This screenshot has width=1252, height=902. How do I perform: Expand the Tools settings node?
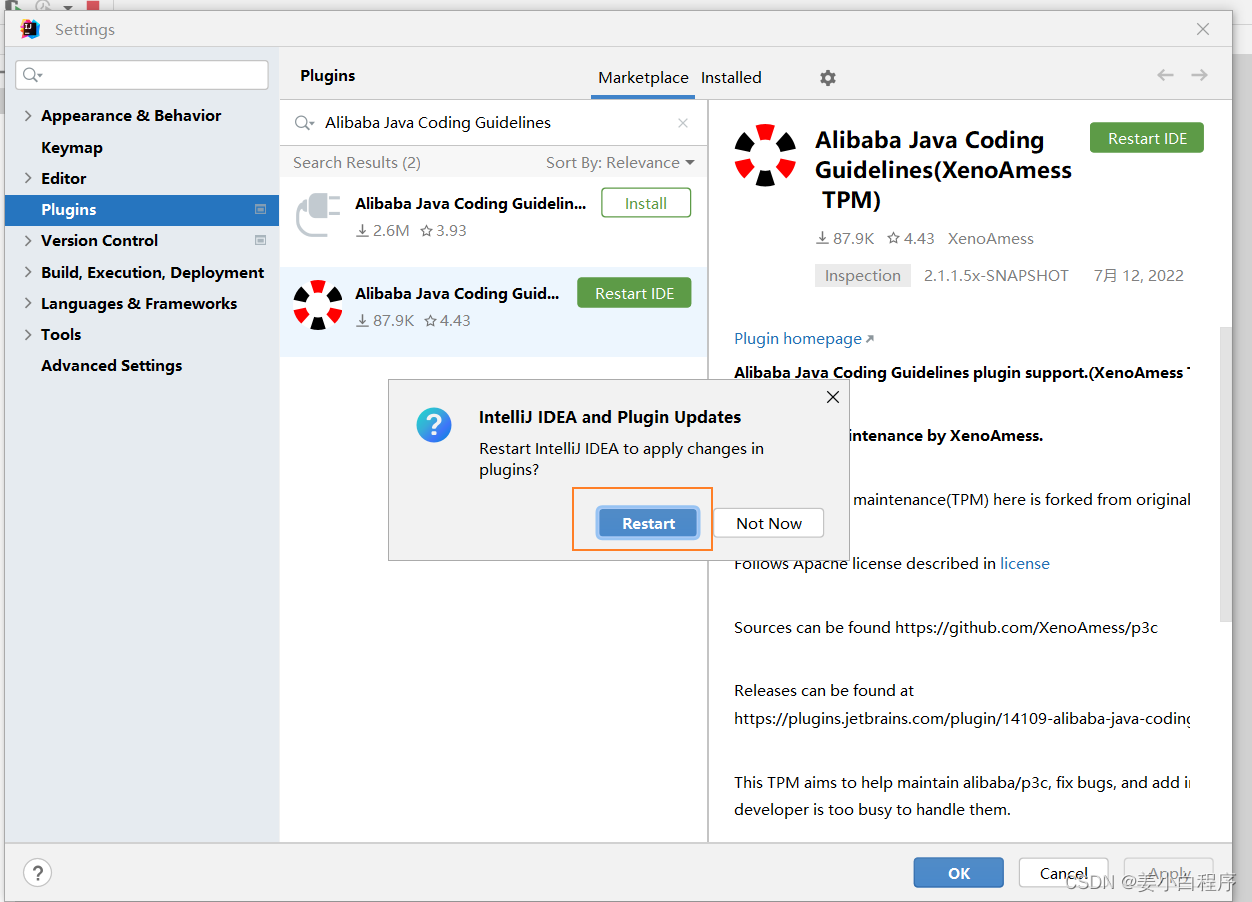[27, 334]
